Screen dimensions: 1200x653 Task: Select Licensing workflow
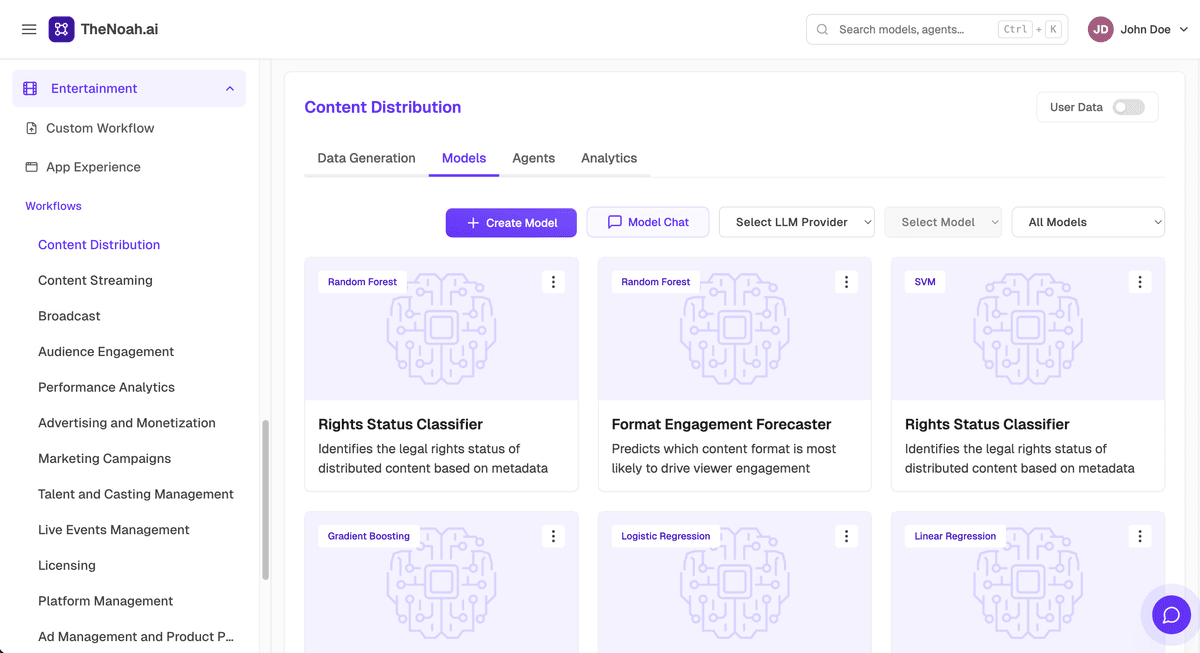(67, 565)
